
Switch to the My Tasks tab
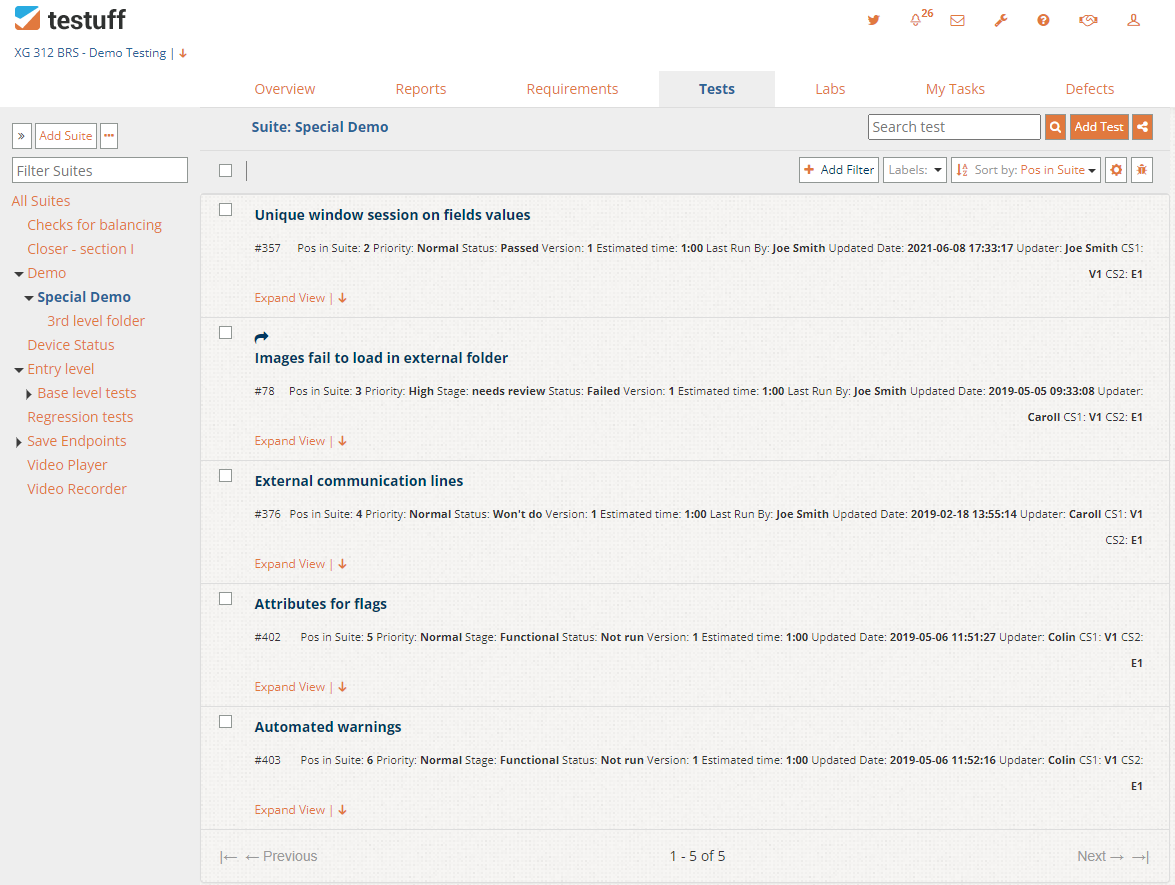[955, 89]
